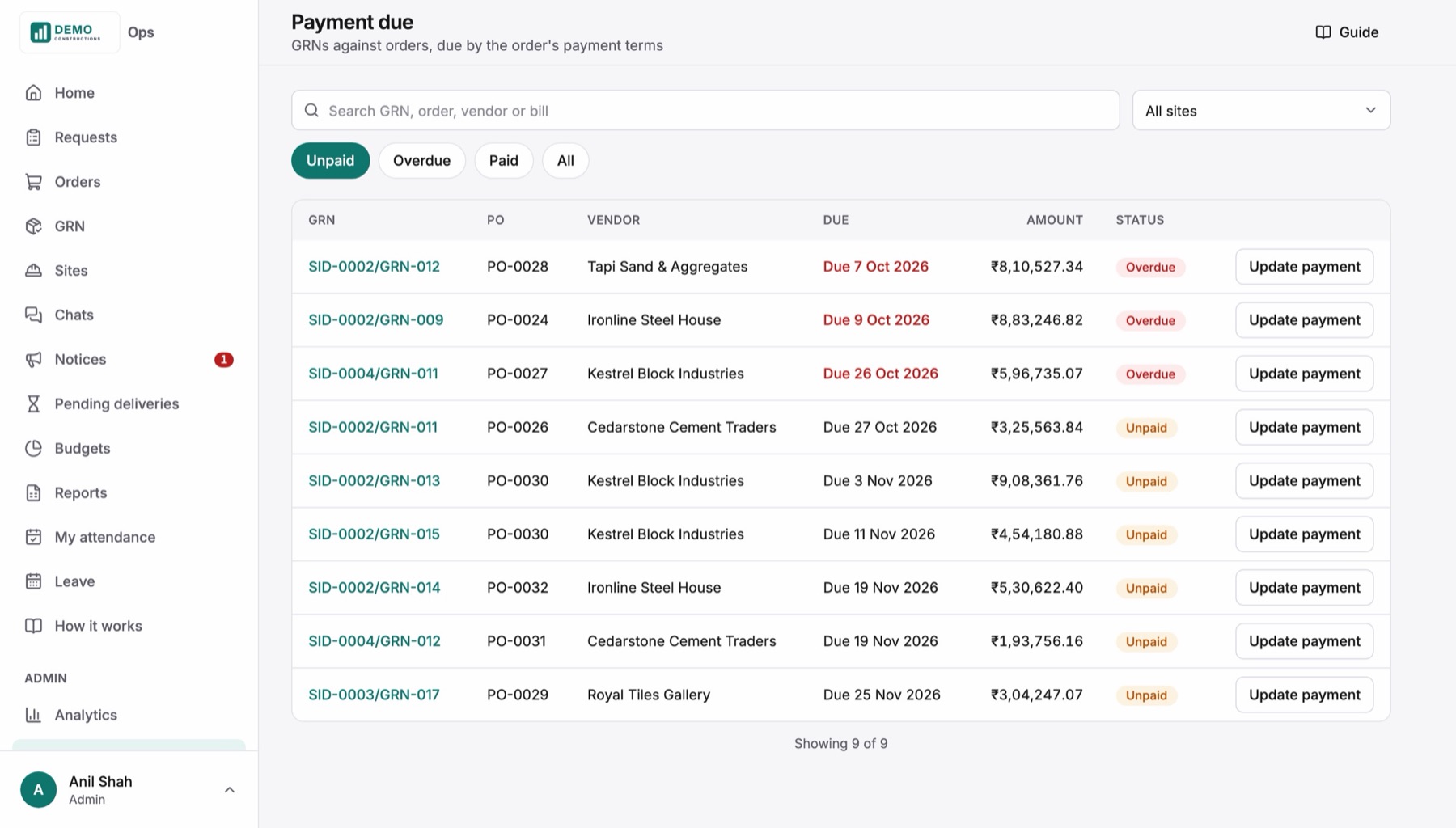Open Requests via its clipboard icon

[33, 137]
